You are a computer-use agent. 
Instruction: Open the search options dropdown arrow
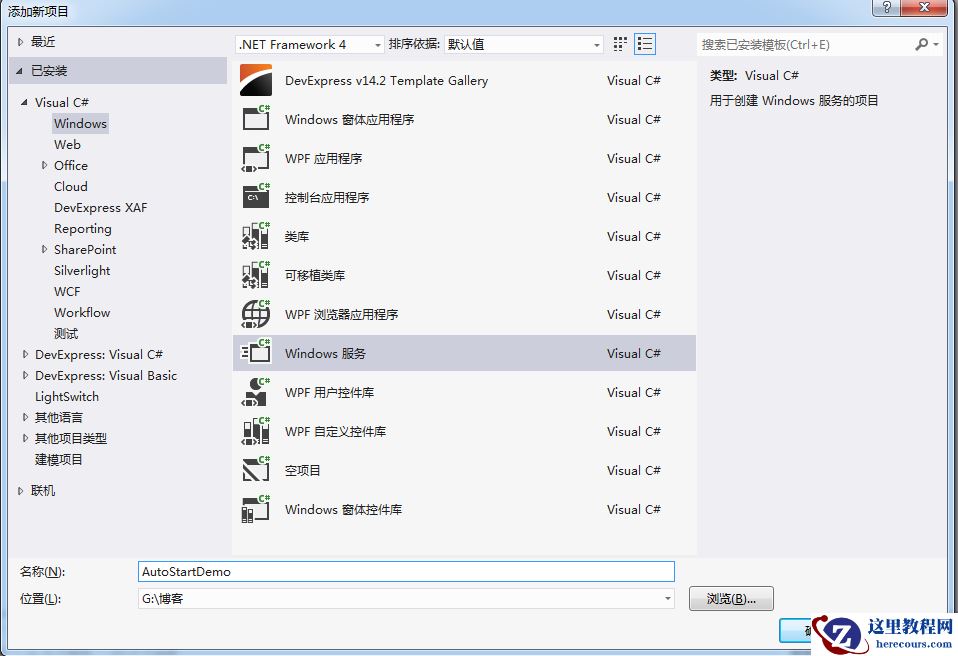(936, 45)
